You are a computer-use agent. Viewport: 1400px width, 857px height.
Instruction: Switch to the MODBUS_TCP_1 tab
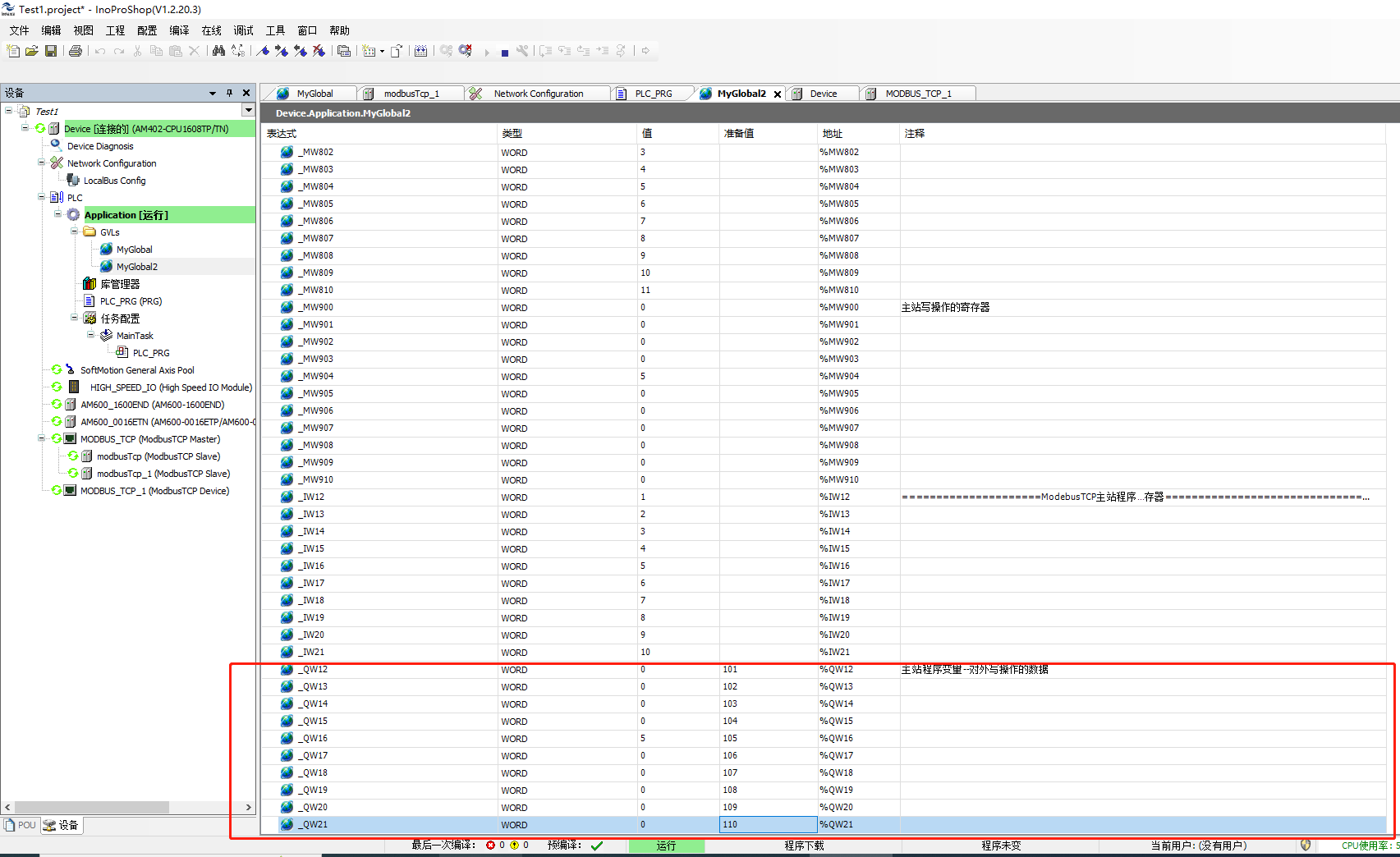(x=918, y=94)
